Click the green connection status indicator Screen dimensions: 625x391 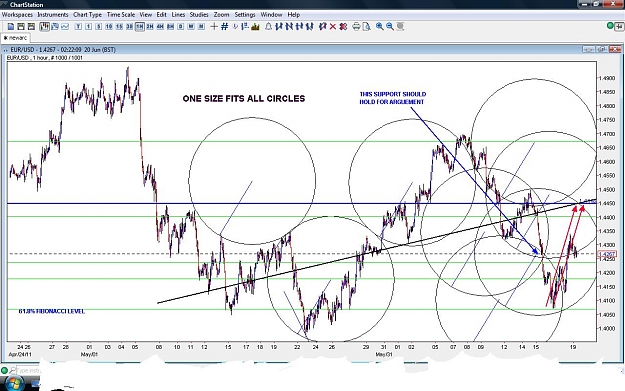pyautogui.click(x=610, y=26)
